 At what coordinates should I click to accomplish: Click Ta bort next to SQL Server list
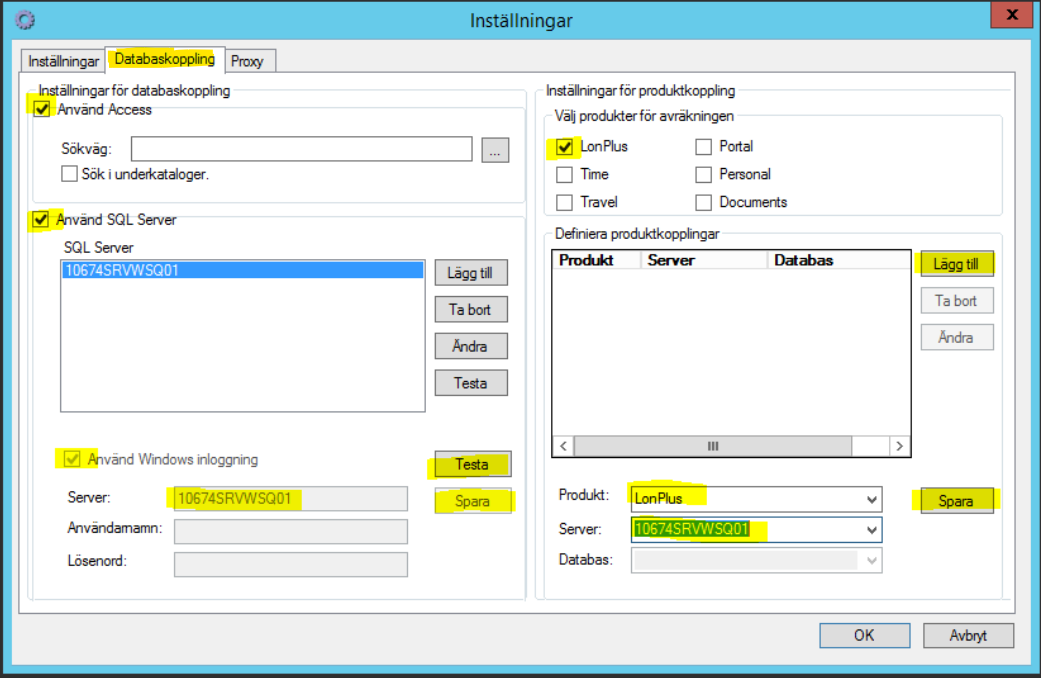(x=471, y=309)
